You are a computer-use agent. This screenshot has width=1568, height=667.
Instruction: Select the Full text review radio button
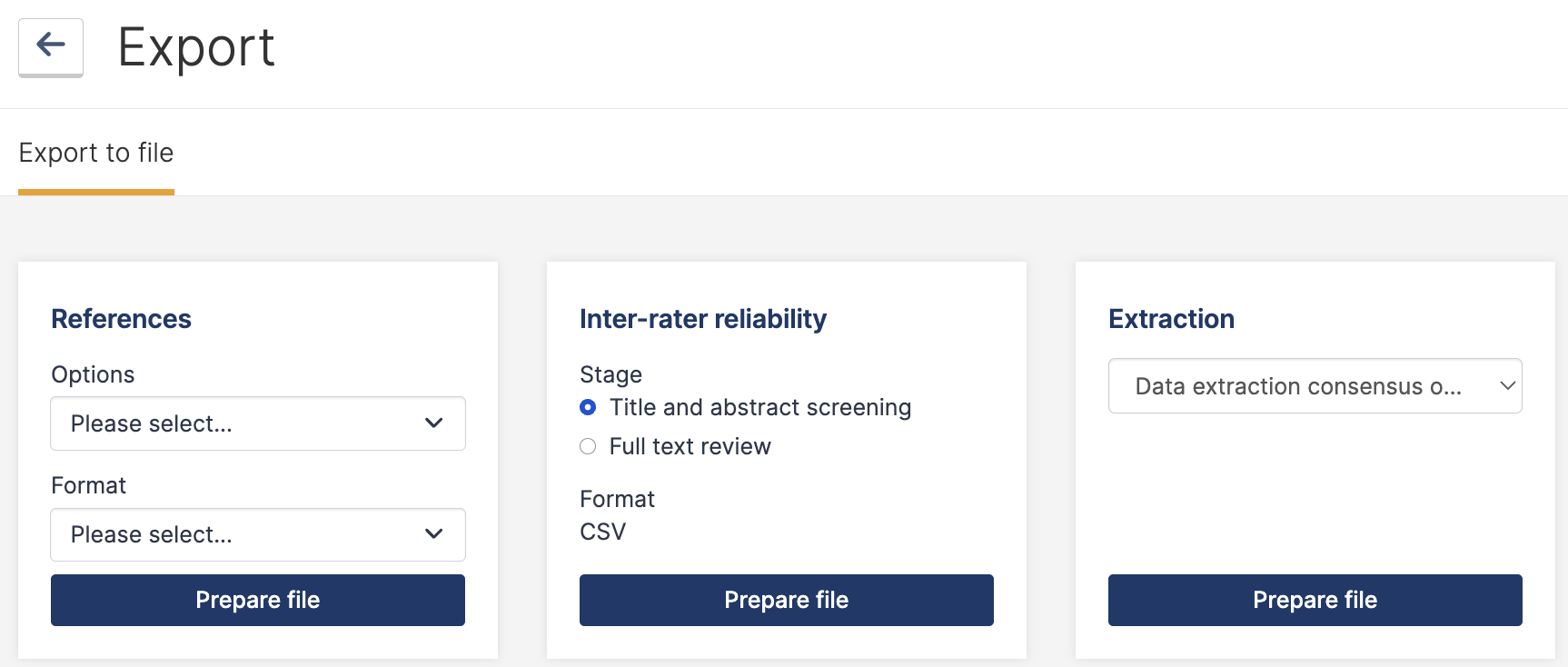tap(588, 446)
